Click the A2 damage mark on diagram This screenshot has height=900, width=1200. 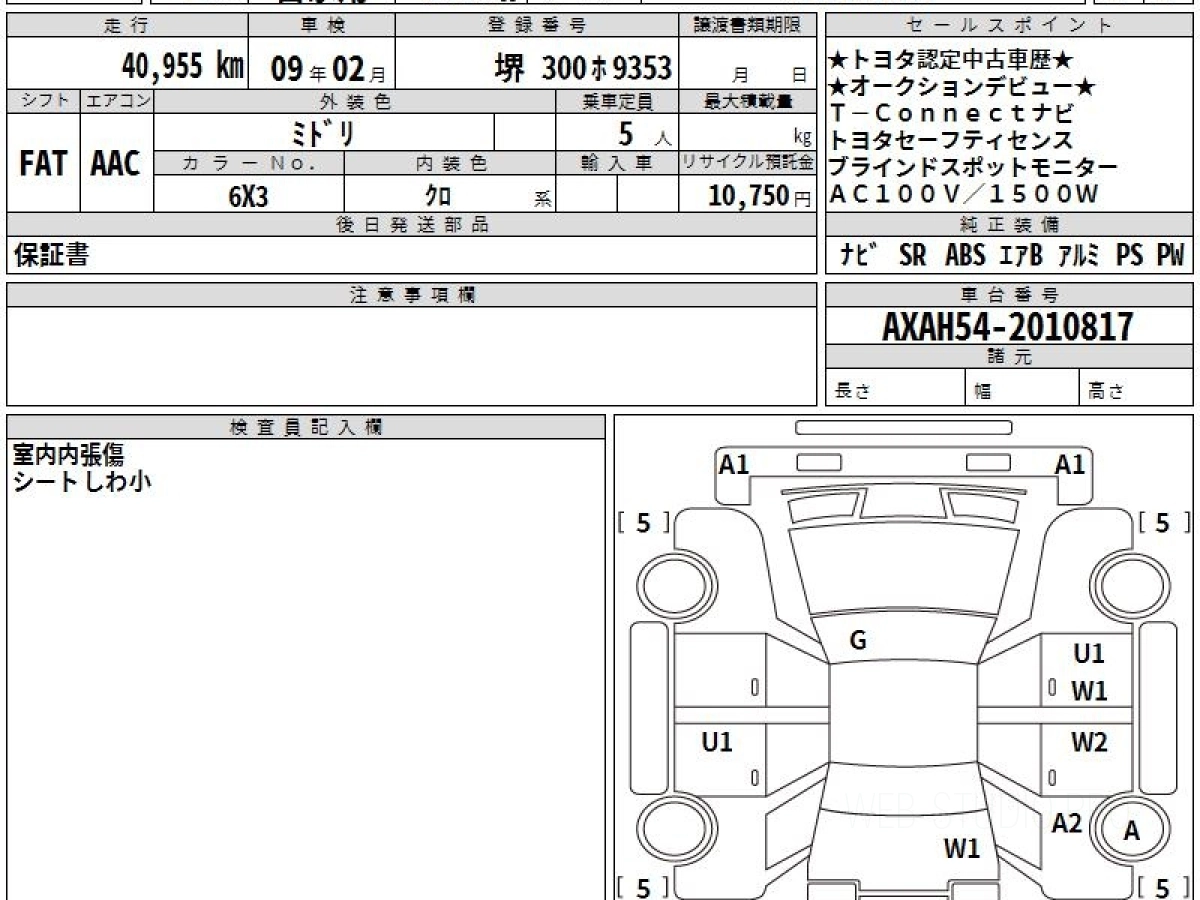point(1067,823)
